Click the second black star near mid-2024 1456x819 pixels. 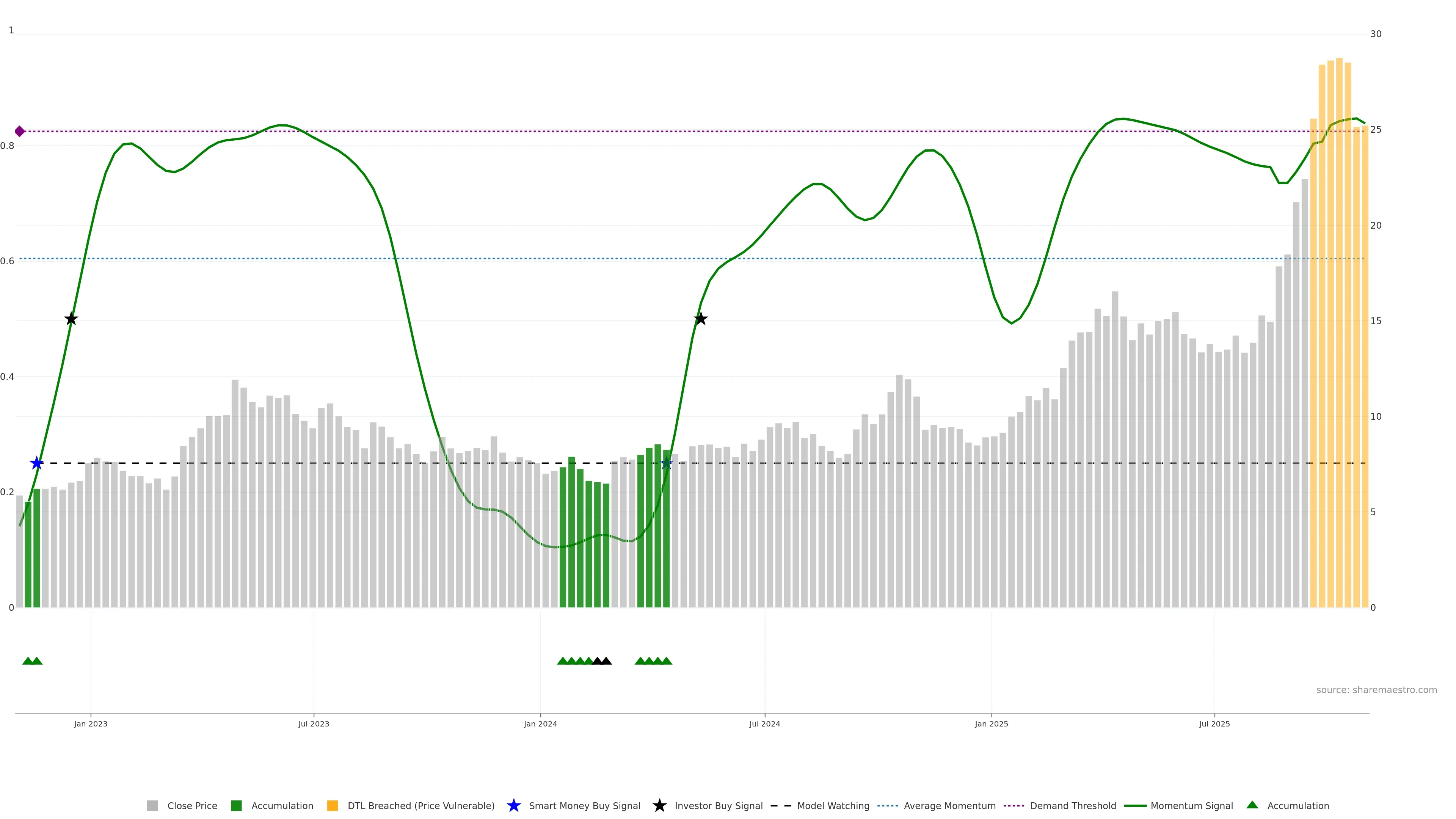point(700,319)
